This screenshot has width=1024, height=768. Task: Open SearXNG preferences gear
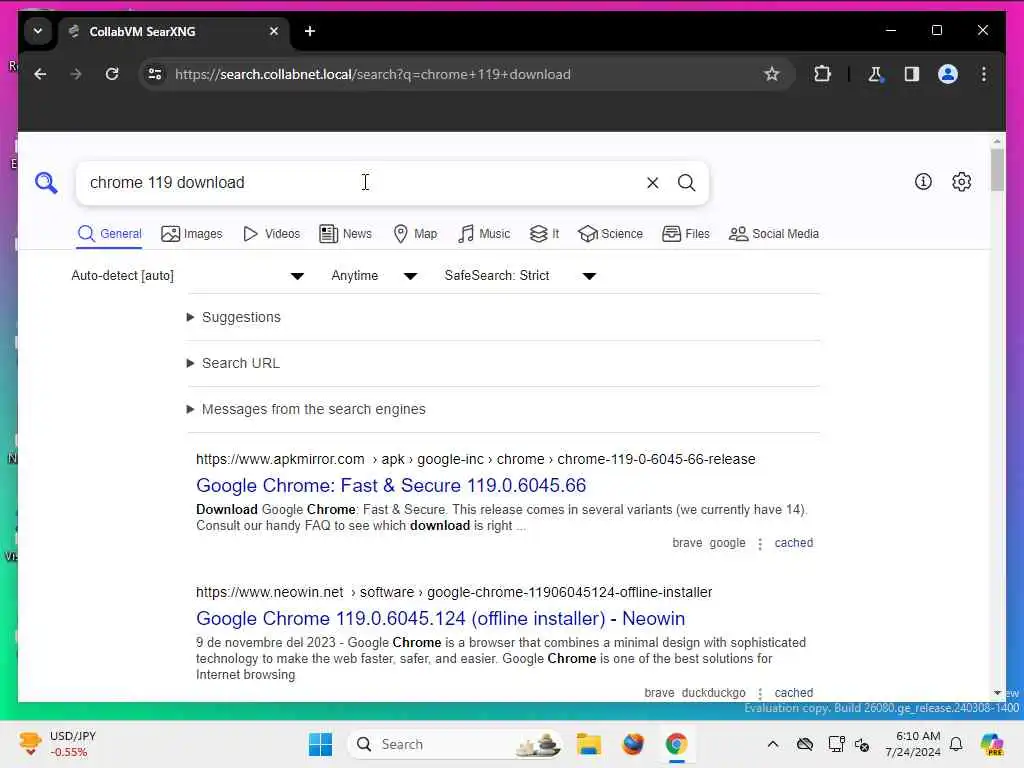961,182
